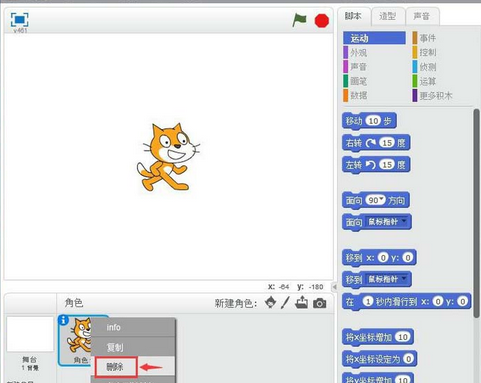481x383 pixels.
Task: Switch stage to full screen mode
Action: pos(20,20)
